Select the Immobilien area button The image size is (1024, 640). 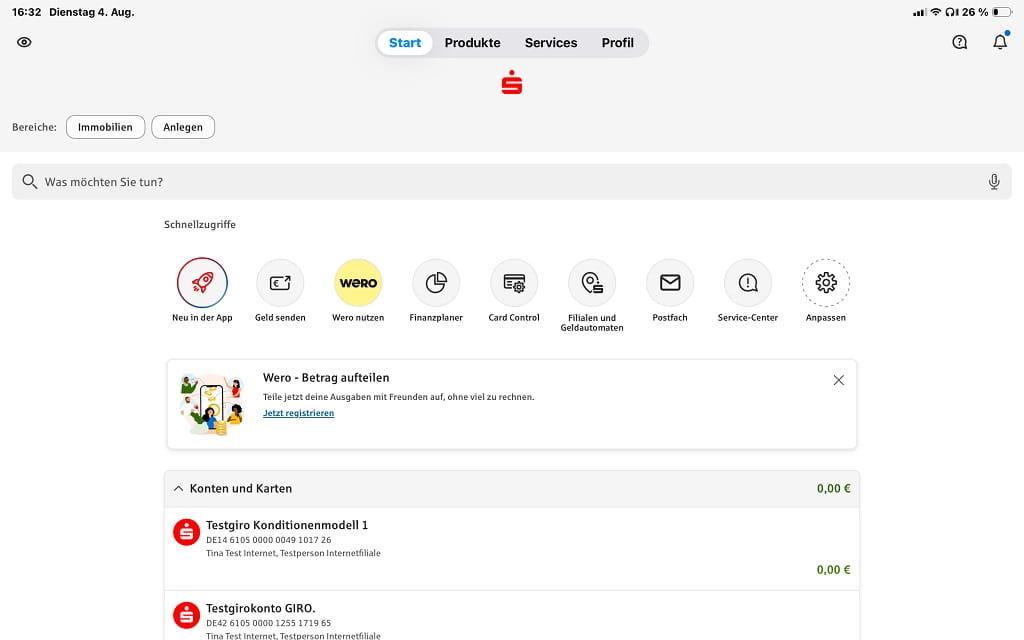click(x=105, y=127)
